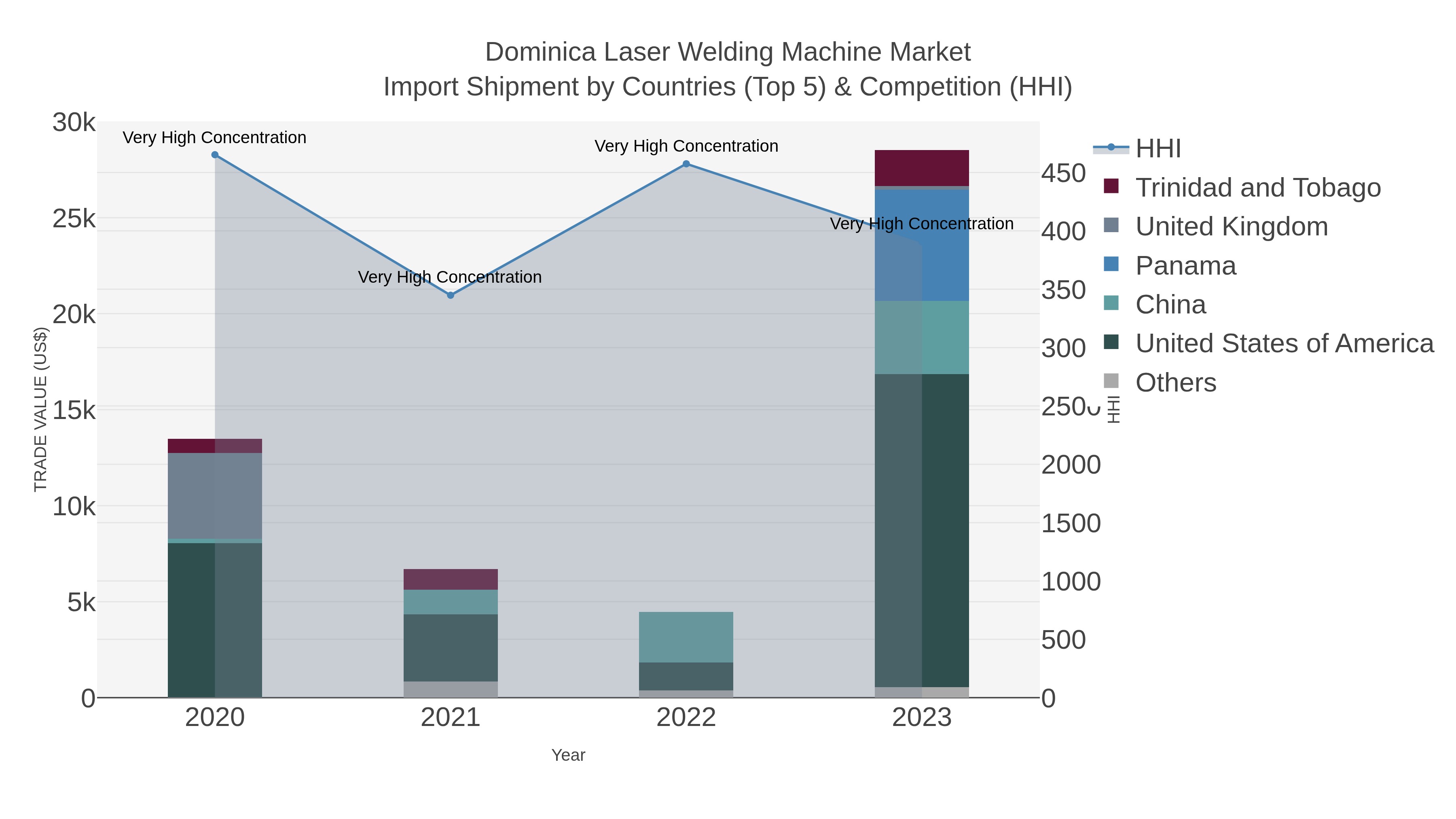Click the Year axis title
The width and height of the screenshot is (1456, 819).
click(568, 755)
